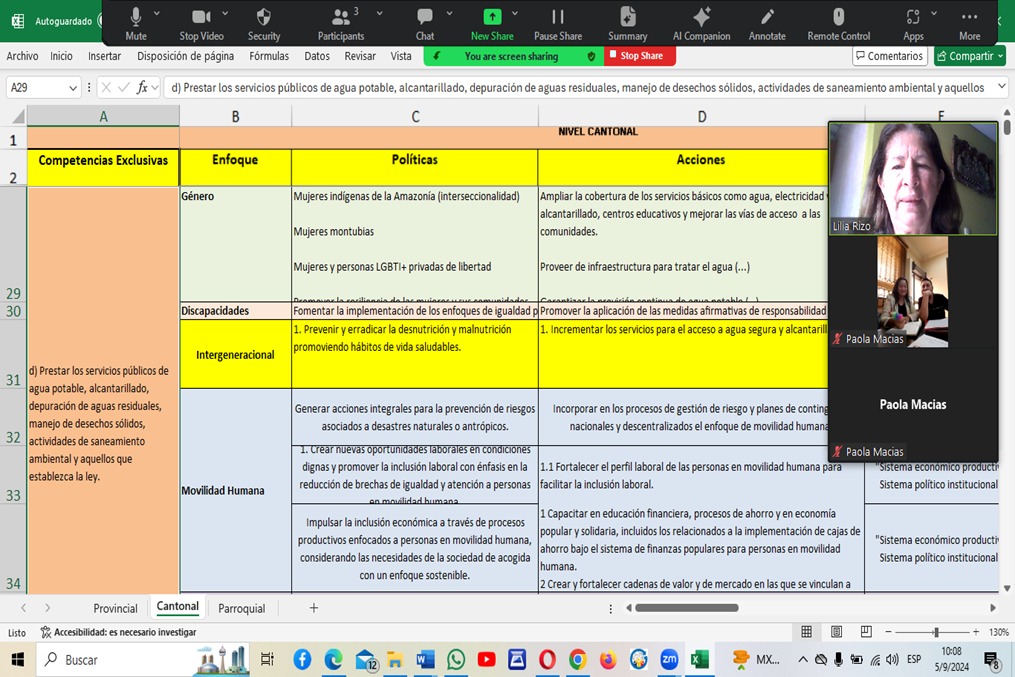The width and height of the screenshot is (1015, 677).
Task: Open Zoom Annotate tools
Action: (767, 24)
